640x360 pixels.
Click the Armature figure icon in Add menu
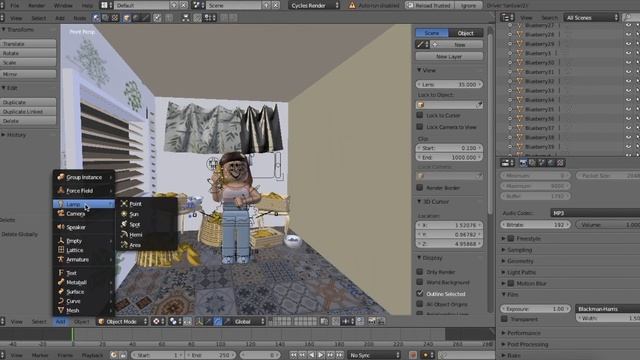(x=61, y=259)
